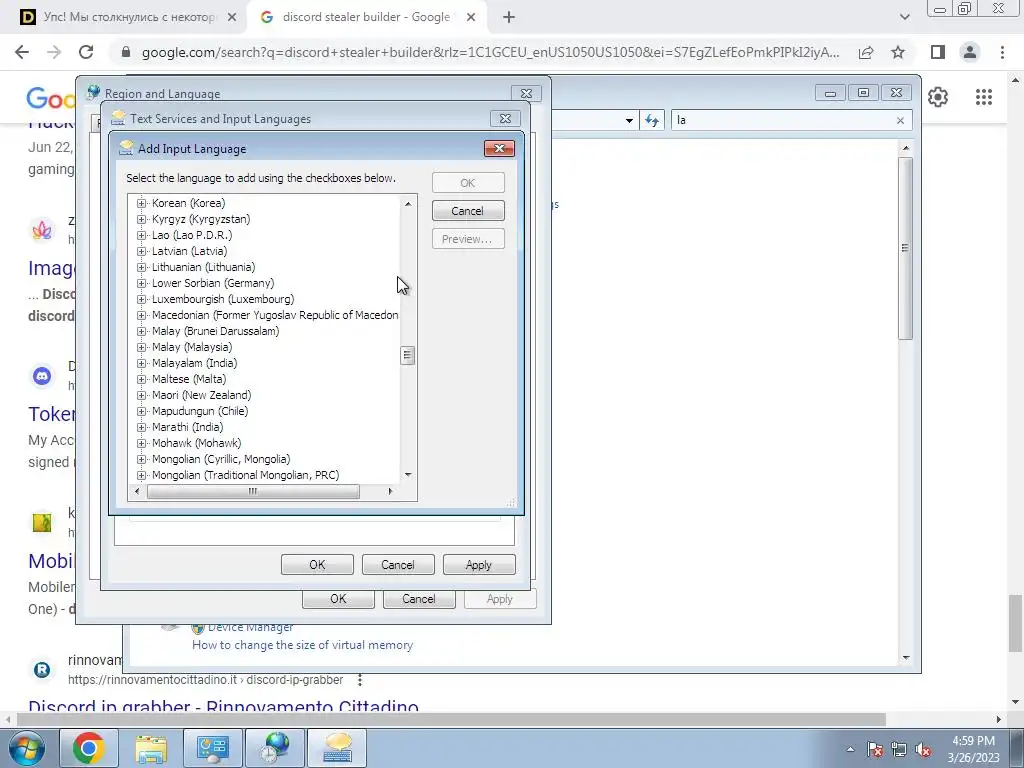Click Cancel in Add Input Language dialog
This screenshot has width=1024, height=768.
(468, 211)
